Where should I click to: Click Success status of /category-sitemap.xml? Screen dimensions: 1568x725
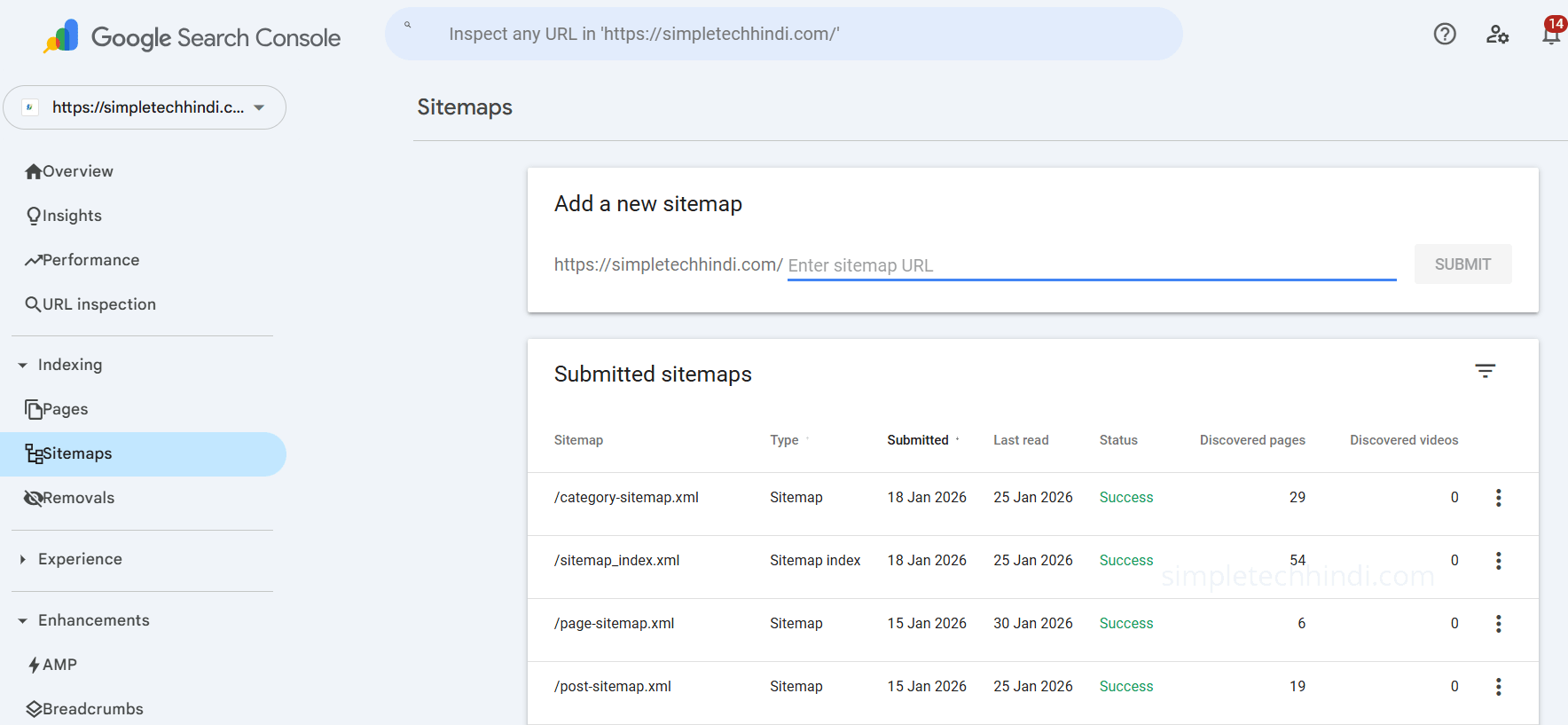coord(1126,498)
